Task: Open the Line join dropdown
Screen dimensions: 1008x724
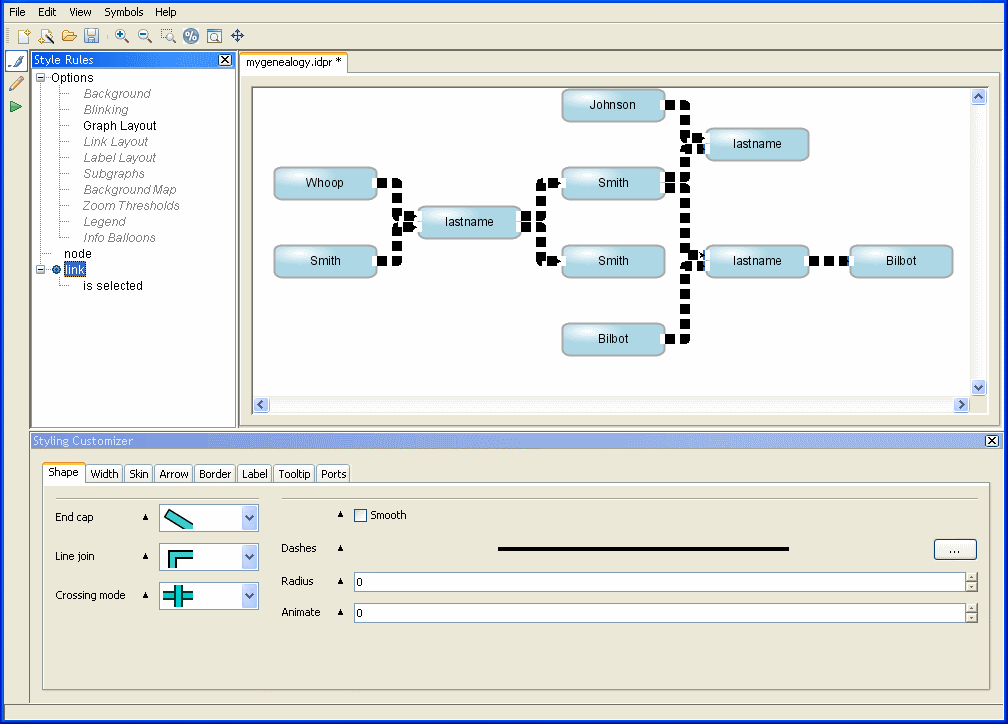Action: coord(250,557)
